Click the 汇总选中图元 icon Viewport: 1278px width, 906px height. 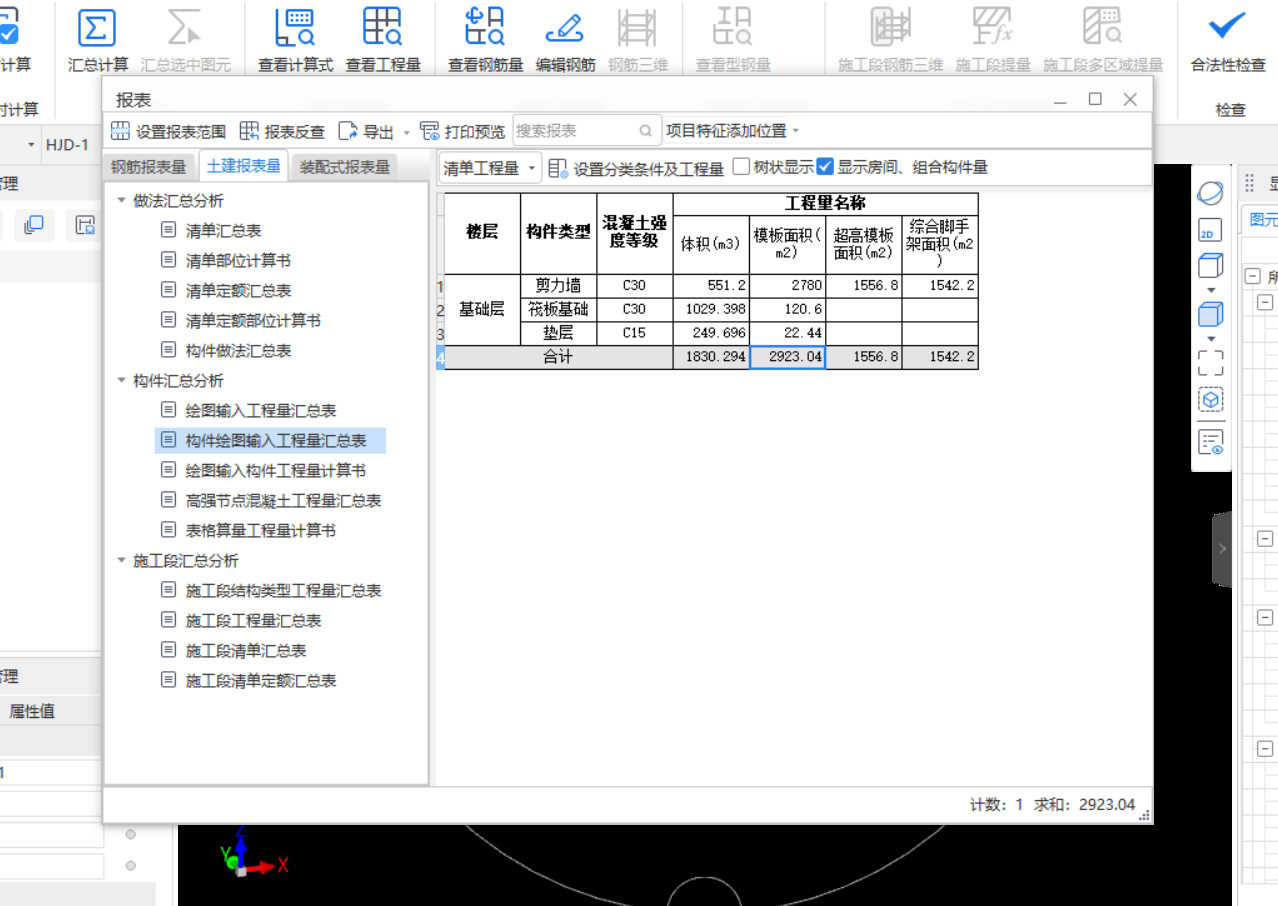click(184, 28)
